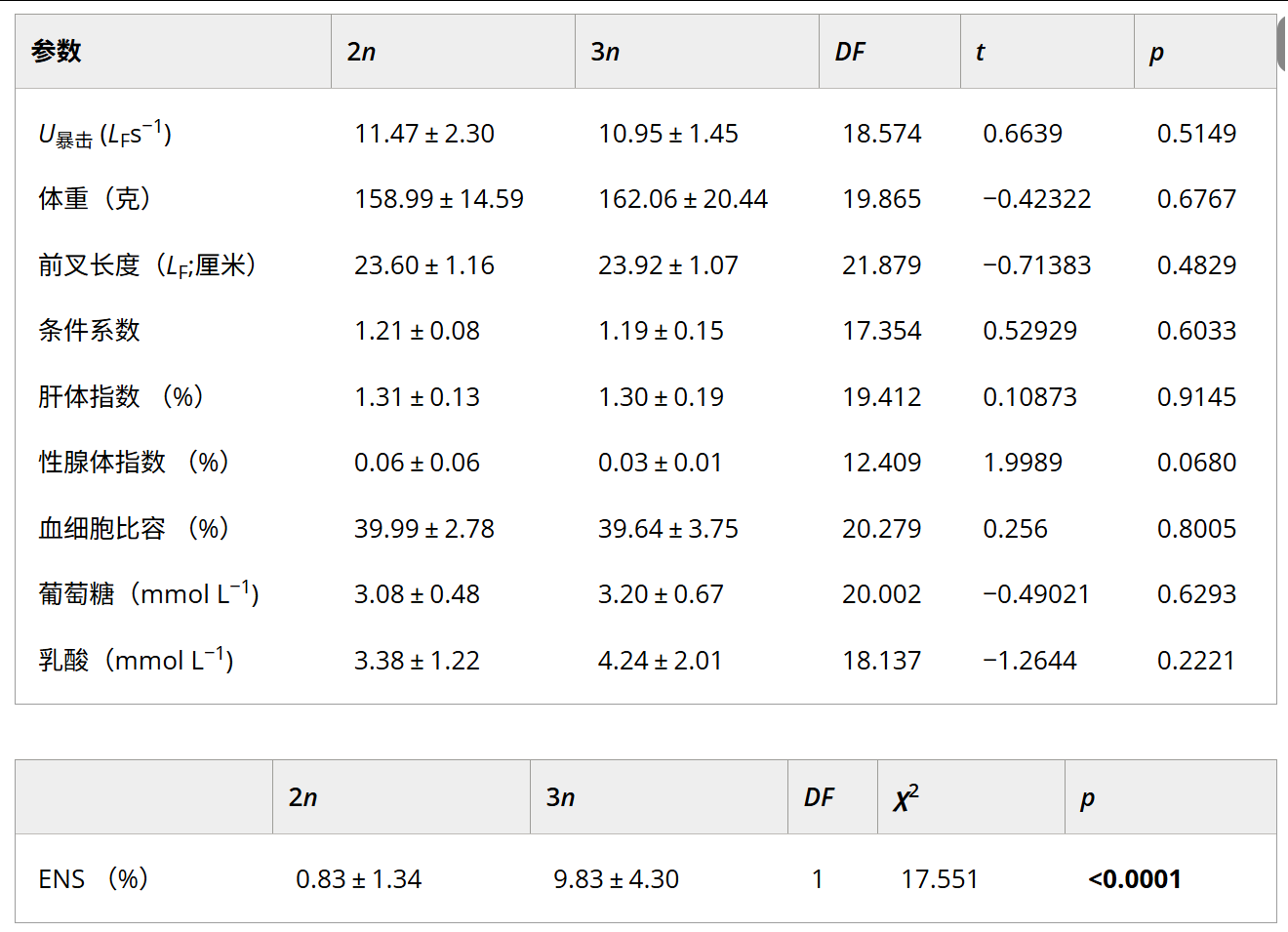The height and width of the screenshot is (932, 1288).
Task: Click the 葡萄糖 (mmol L⁻¹) row label
Action: [x=148, y=594]
